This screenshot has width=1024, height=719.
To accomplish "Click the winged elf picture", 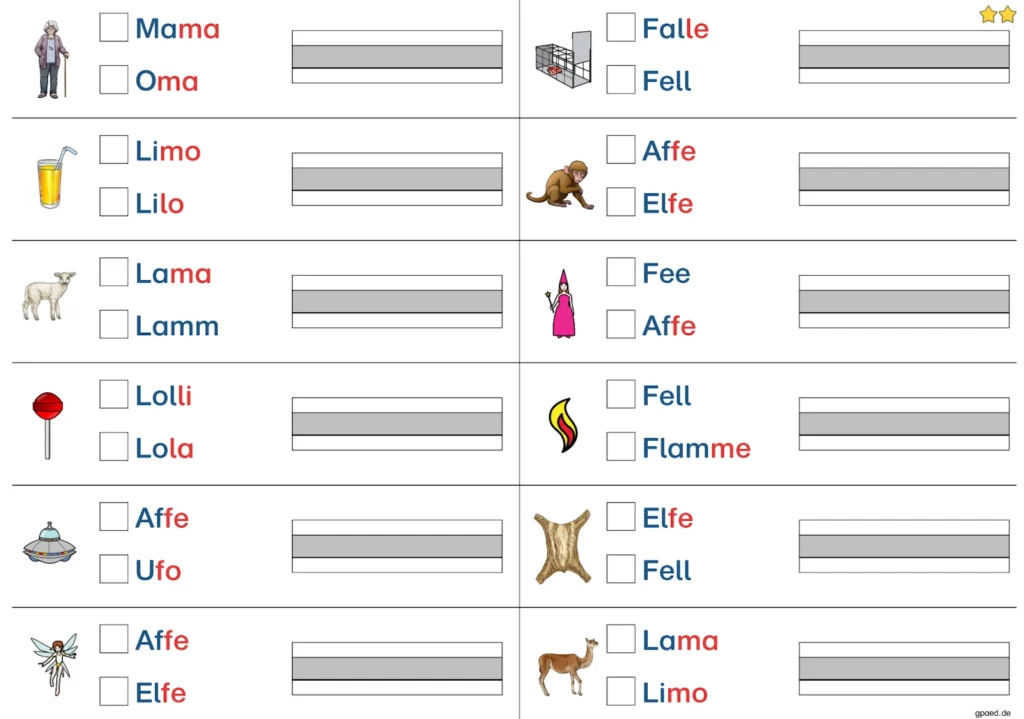I will (x=53, y=664).
